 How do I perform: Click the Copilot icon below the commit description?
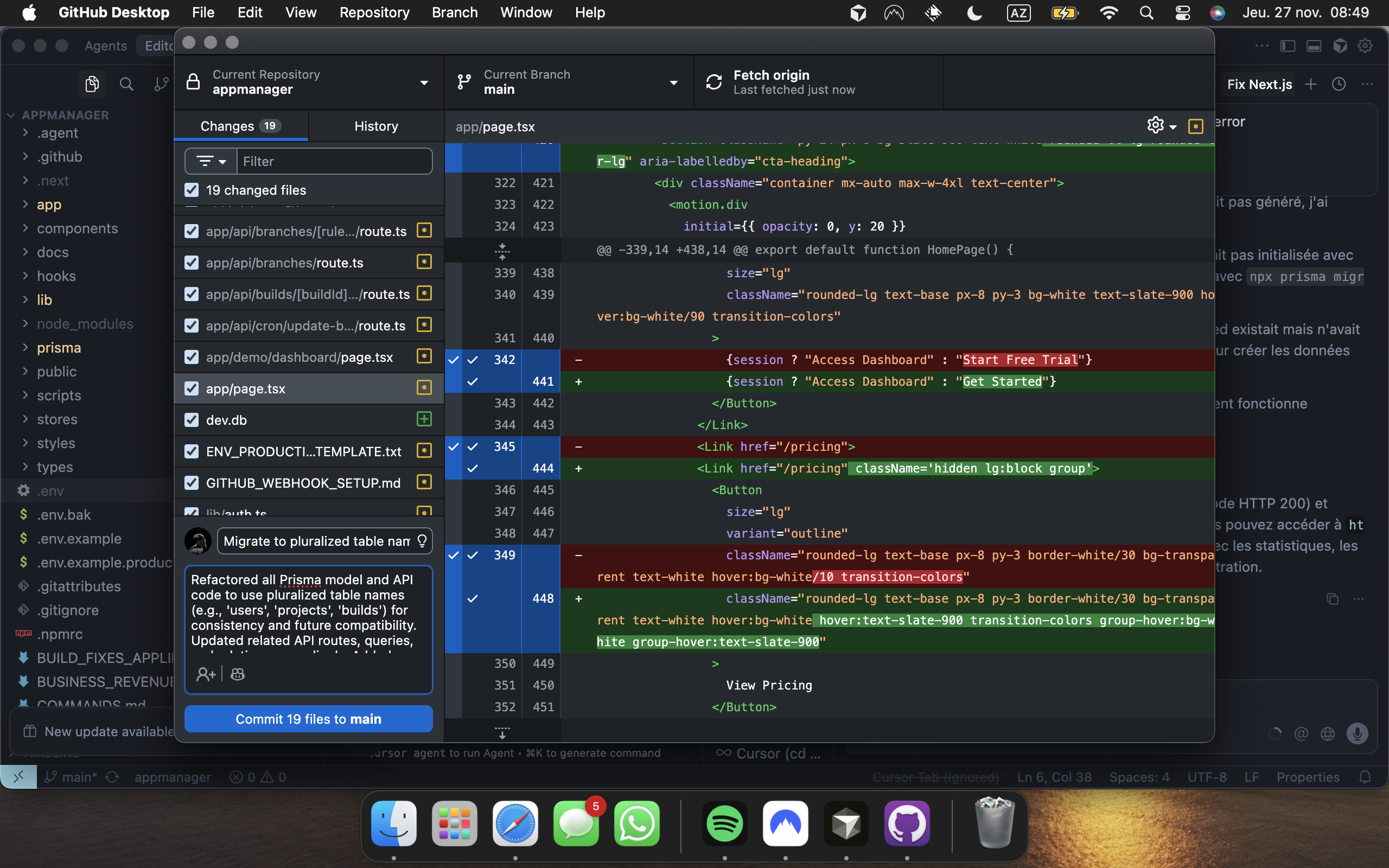tap(237, 673)
